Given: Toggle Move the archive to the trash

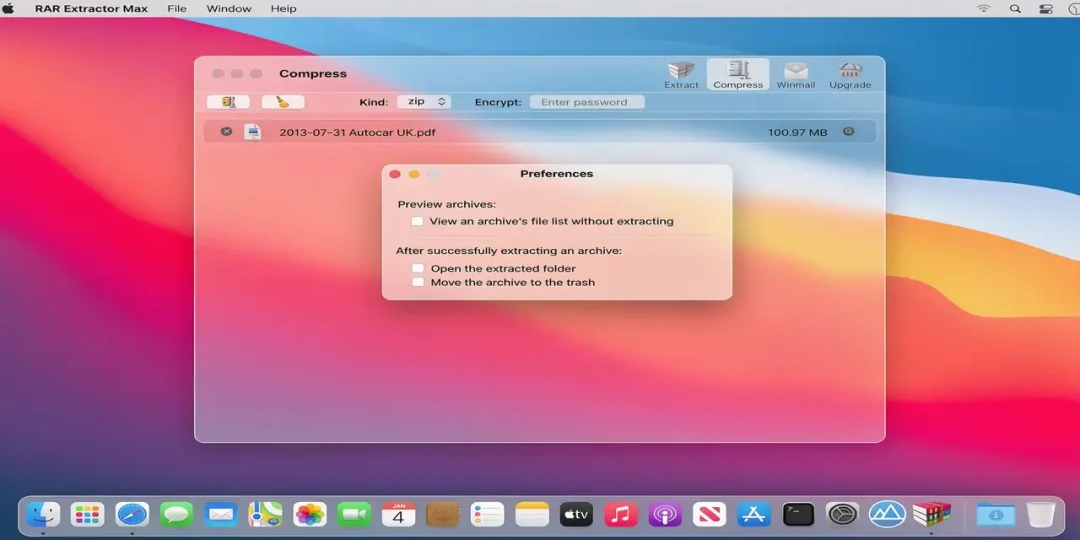Looking at the screenshot, I should [417, 282].
